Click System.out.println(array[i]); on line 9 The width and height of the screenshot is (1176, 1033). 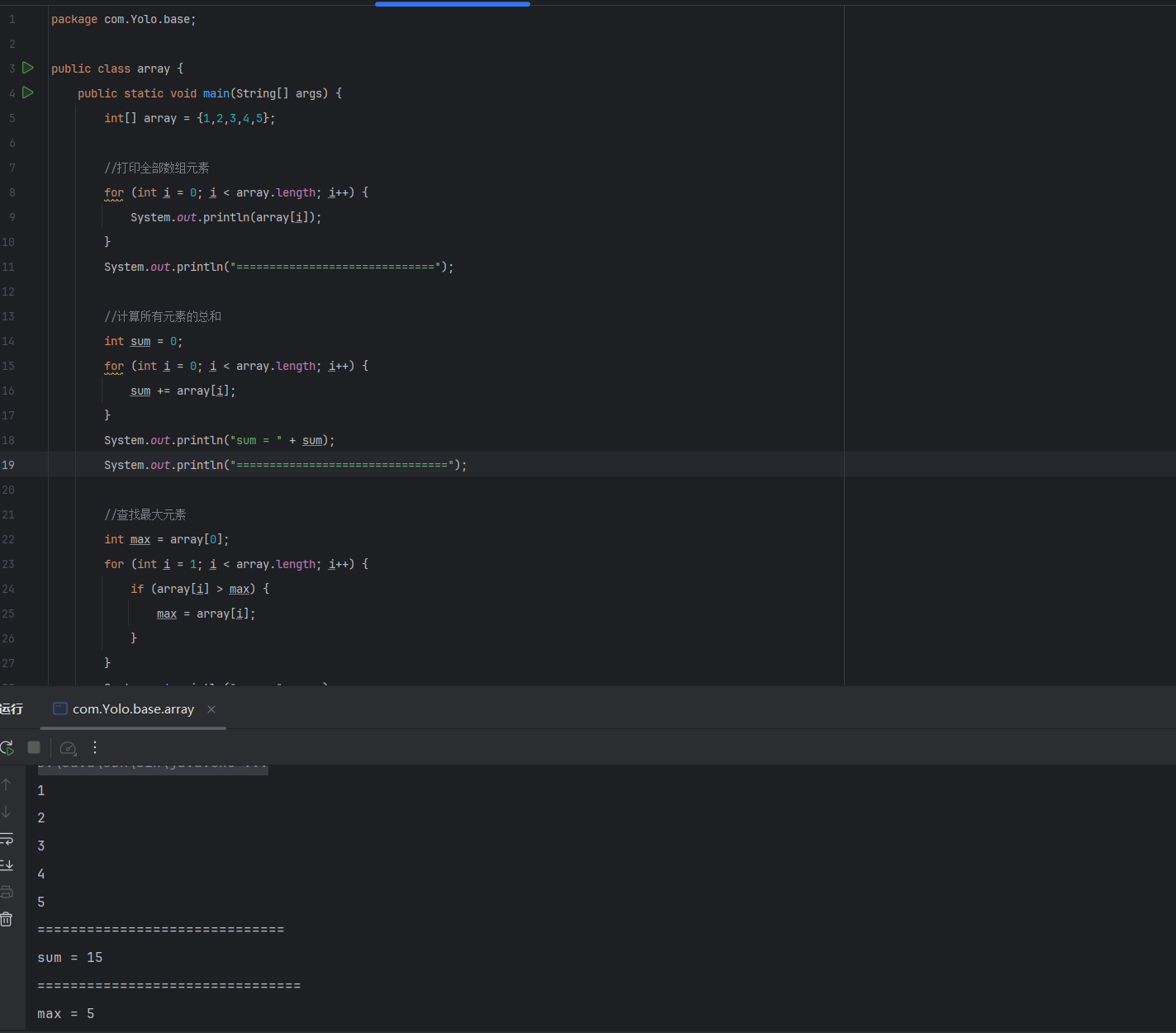click(226, 217)
